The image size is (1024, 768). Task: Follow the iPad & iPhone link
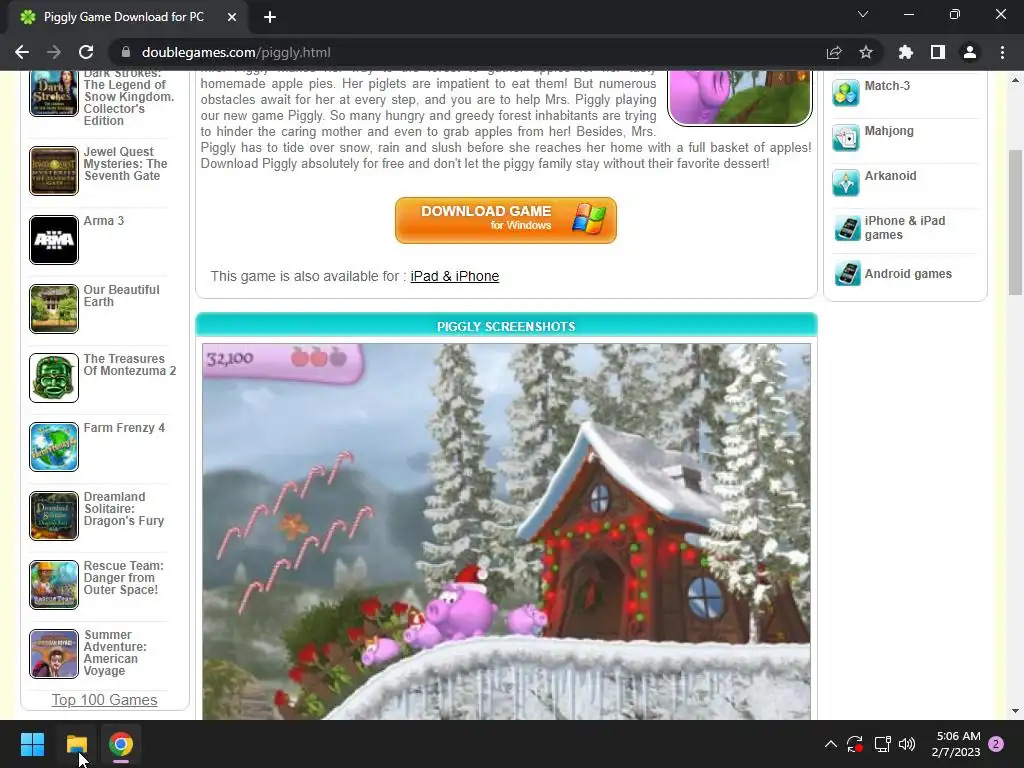coord(455,276)
